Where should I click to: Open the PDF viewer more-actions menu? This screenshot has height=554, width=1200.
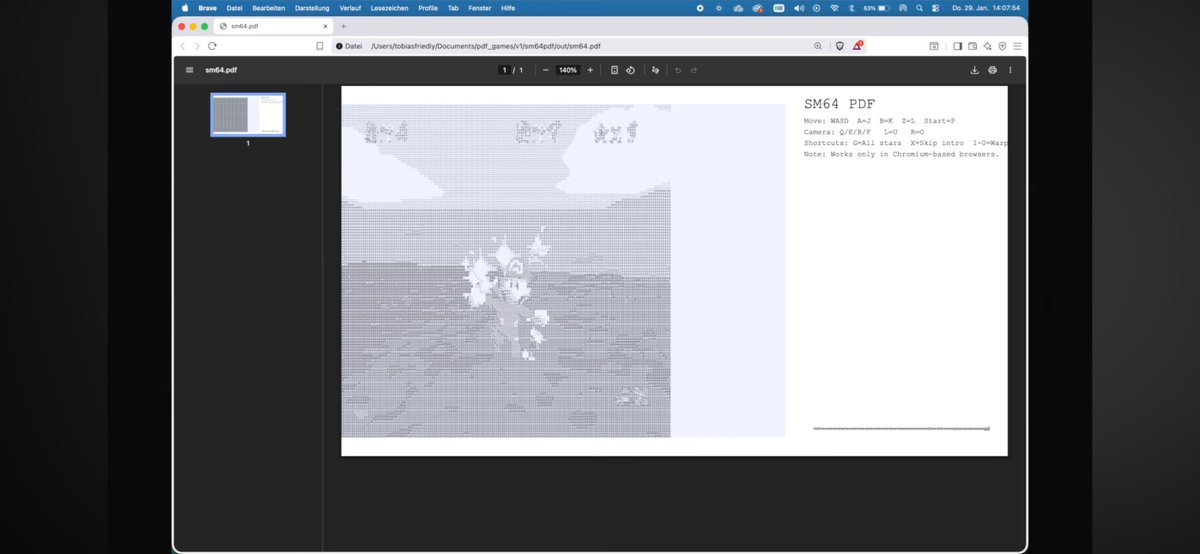[1010, 70]
